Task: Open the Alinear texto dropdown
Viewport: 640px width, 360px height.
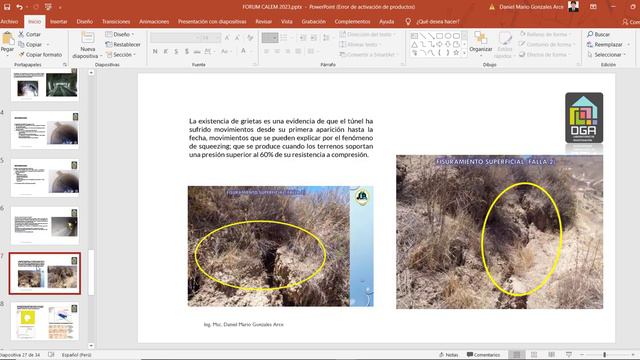Action: 361,44
